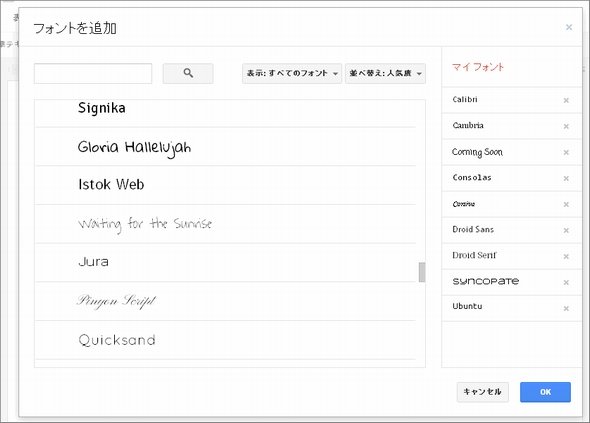Click the font list scrollbar thumb
The height and width of the screenshot is (423, 590).
(422, 272)
